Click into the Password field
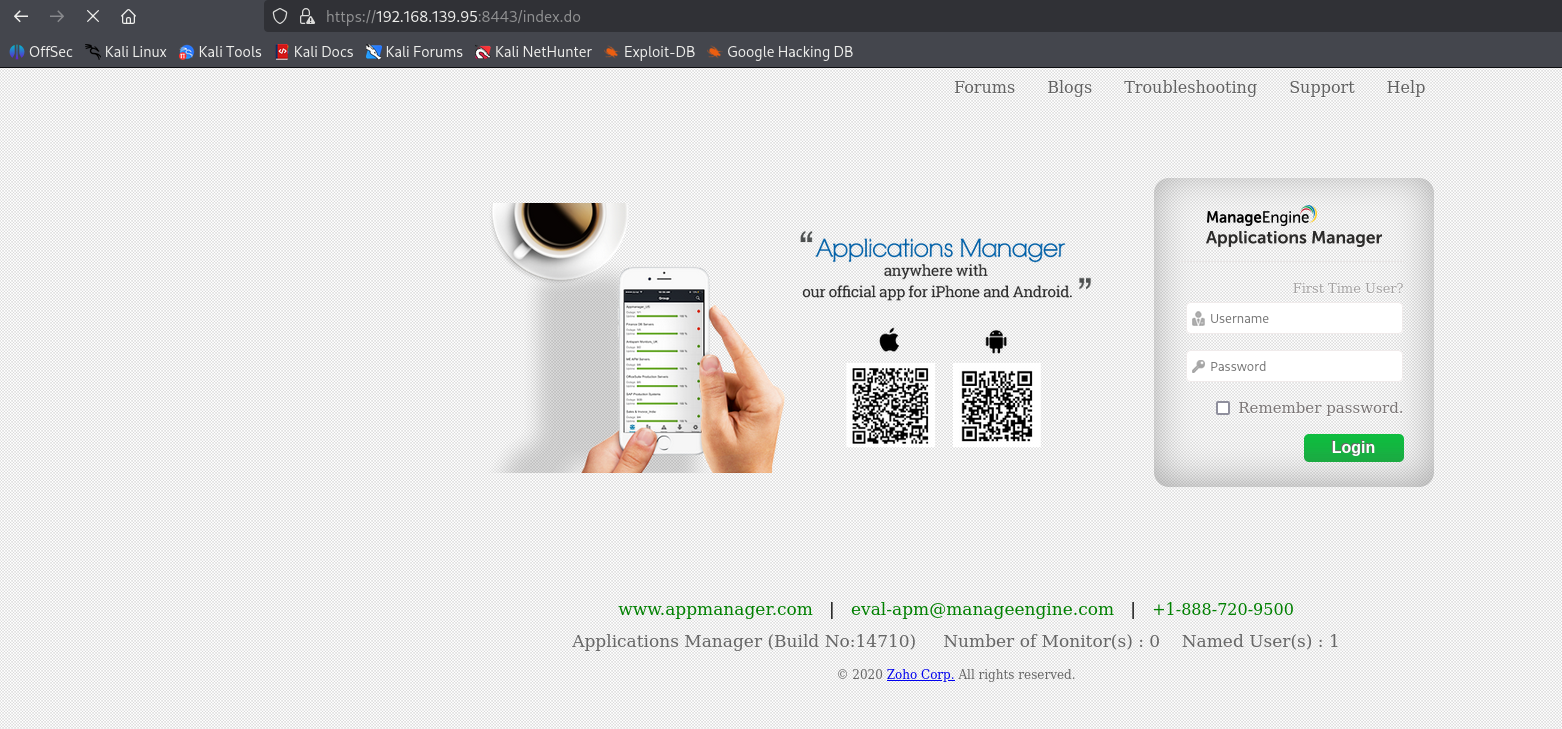Screen dimensions: 1562x729 tap(1300, 367)
